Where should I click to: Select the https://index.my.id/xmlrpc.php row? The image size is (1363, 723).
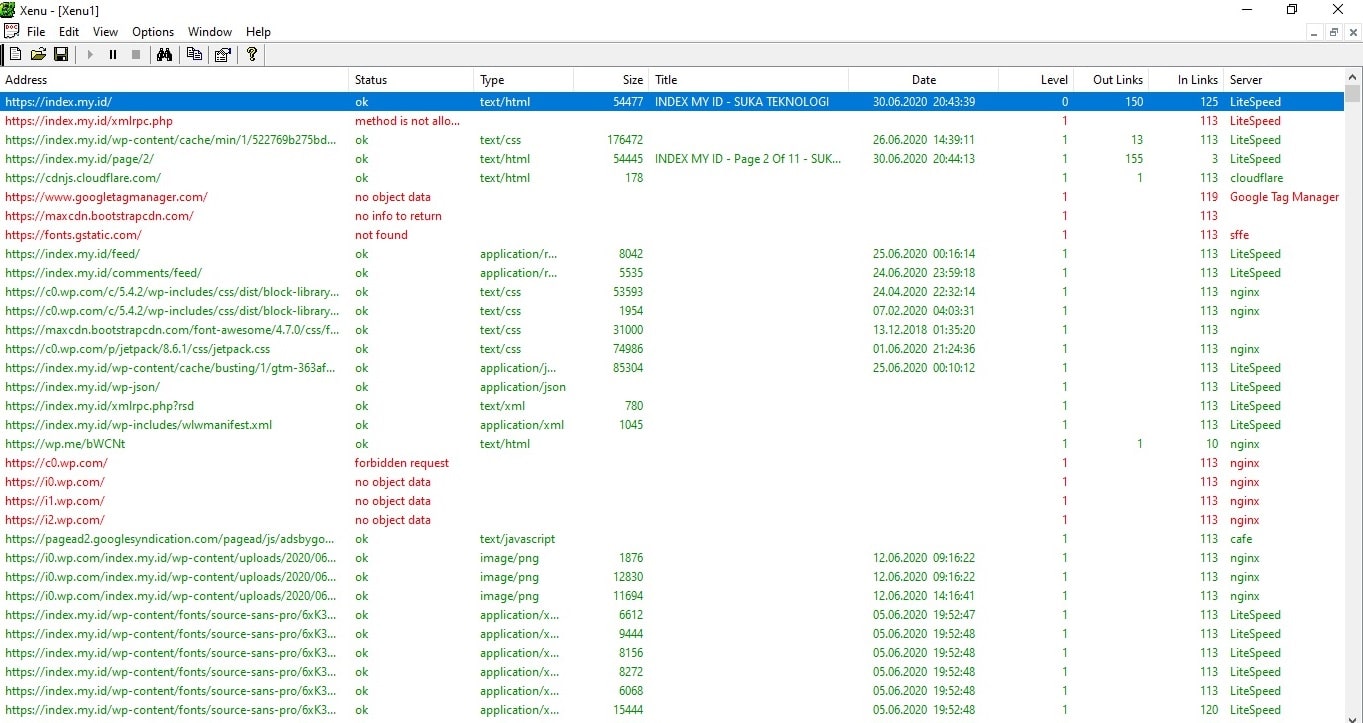pos(672,120)
